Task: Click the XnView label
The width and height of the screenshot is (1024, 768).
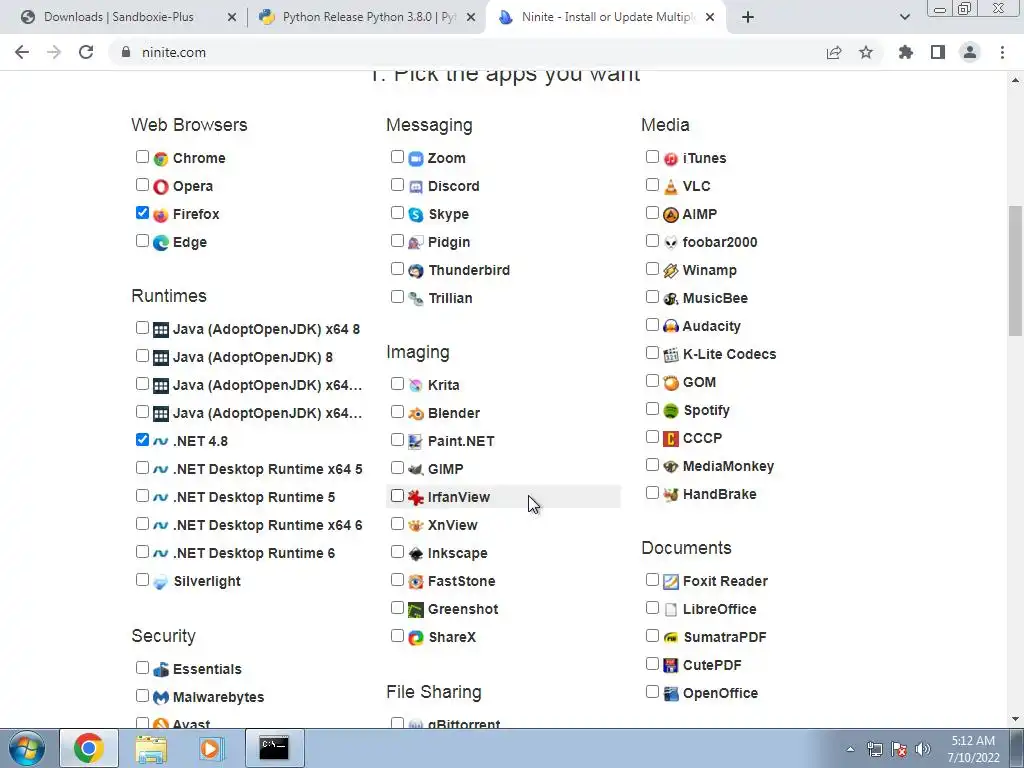Action: point(453,526)
